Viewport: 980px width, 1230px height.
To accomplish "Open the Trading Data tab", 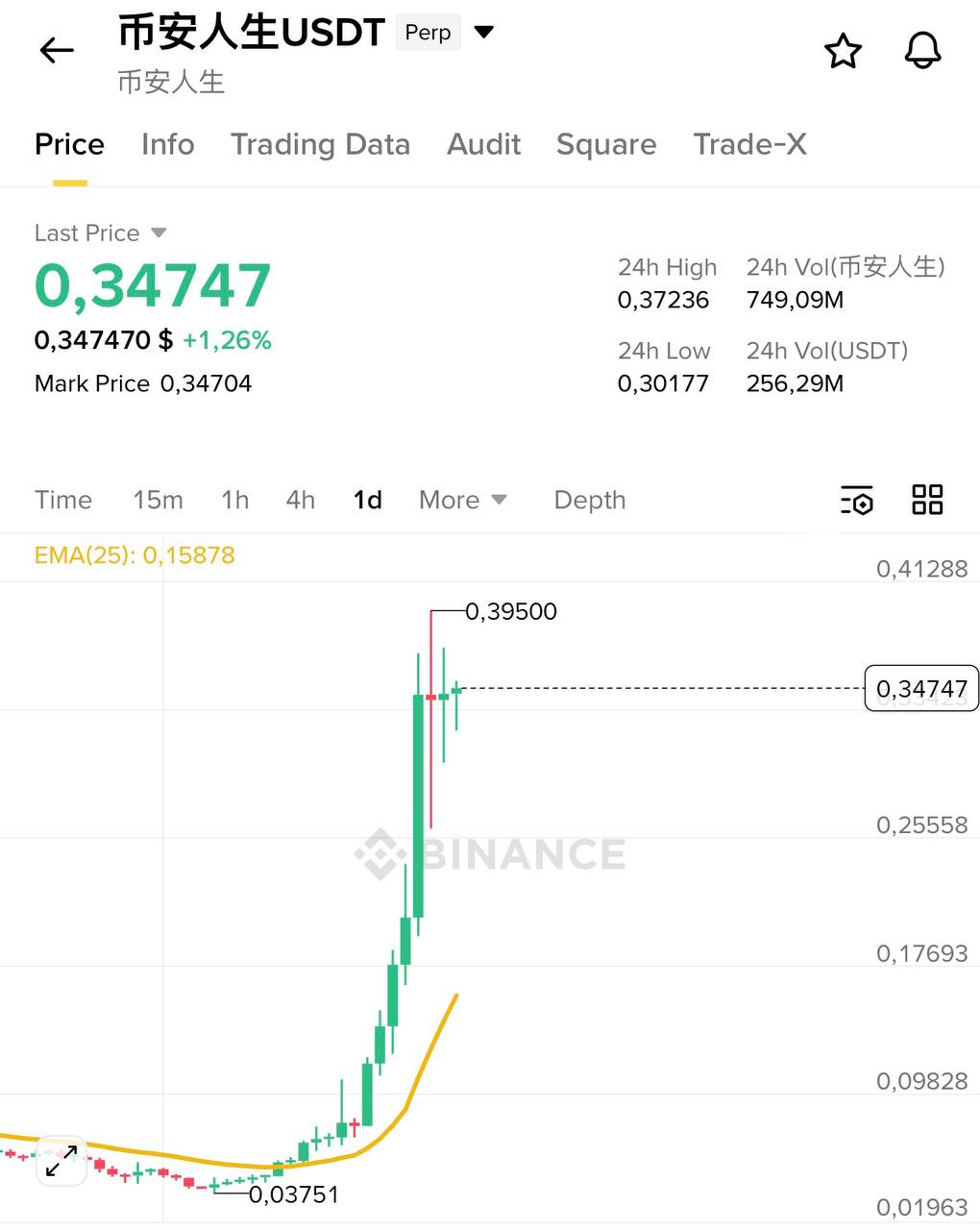I will (320, 144).
